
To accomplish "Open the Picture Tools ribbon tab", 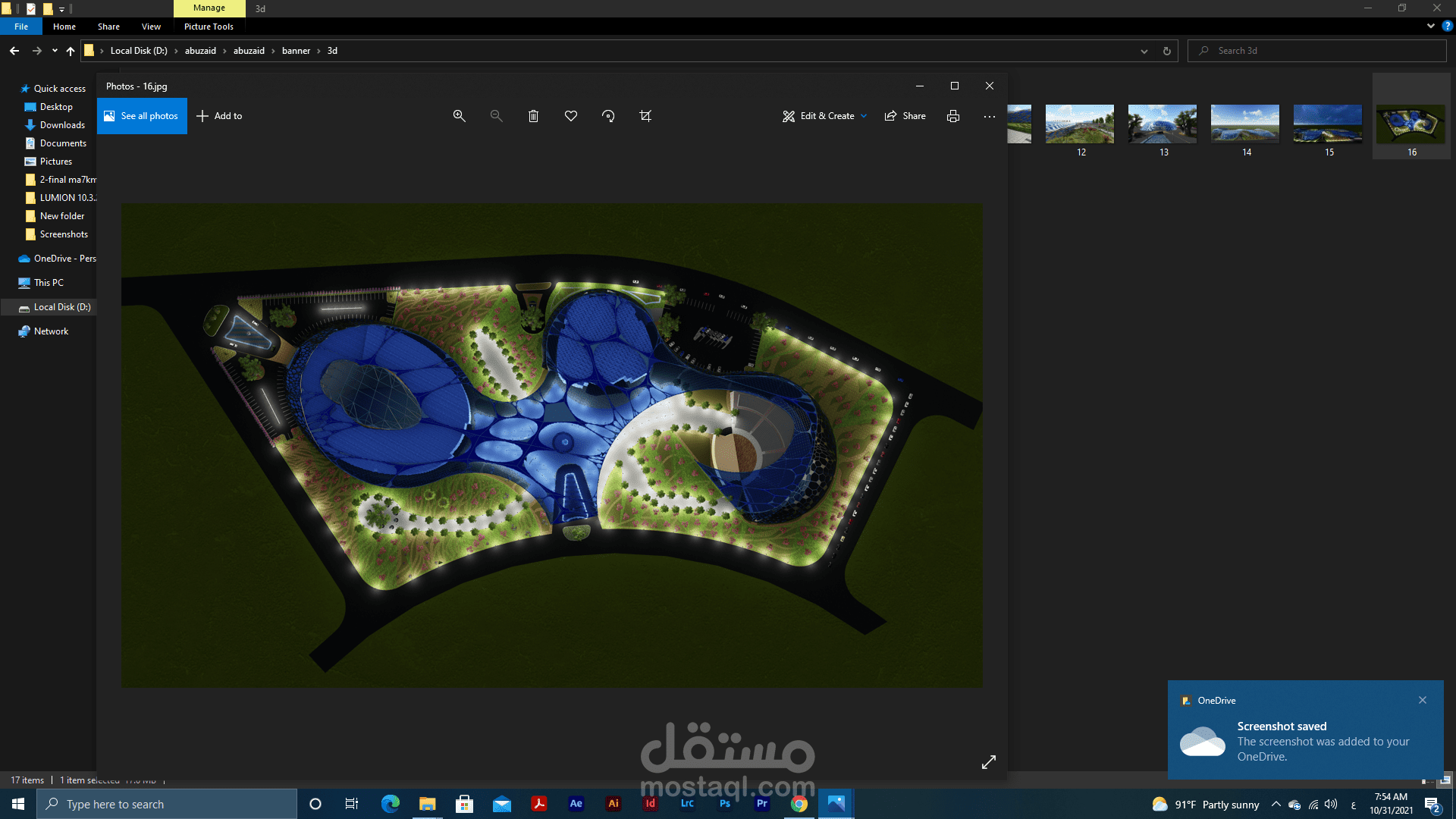I will point(209,27).
